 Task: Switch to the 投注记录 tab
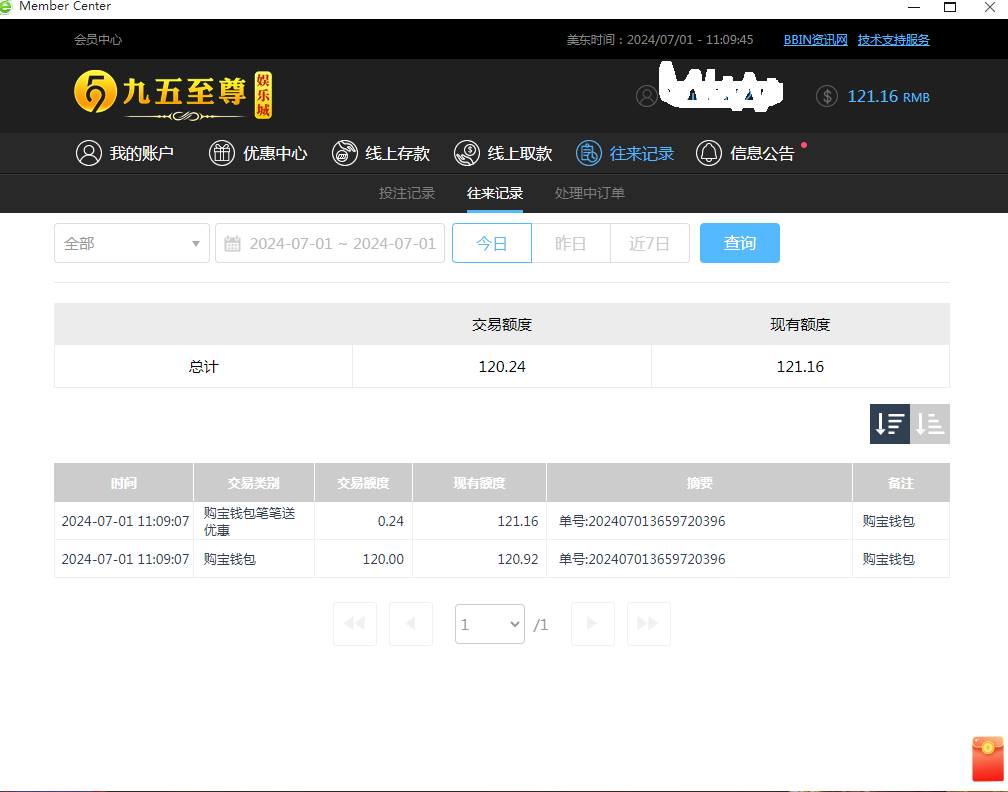click(406, 193)
